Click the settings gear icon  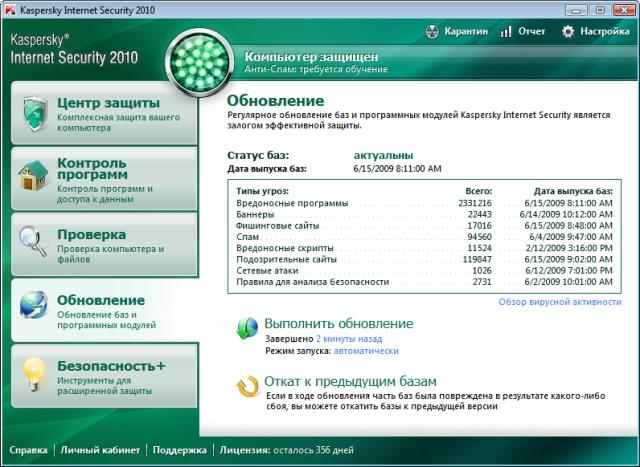coord(568,31)
